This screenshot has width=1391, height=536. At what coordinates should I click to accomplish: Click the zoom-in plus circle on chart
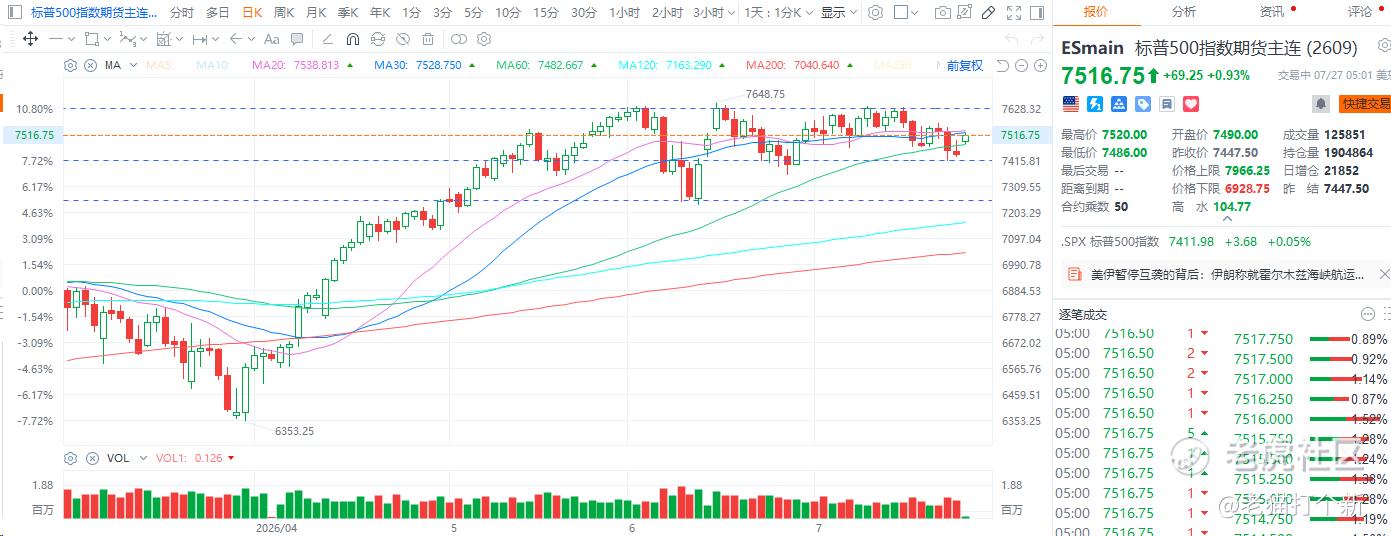pyautogui.click(x=1040, y=65)
